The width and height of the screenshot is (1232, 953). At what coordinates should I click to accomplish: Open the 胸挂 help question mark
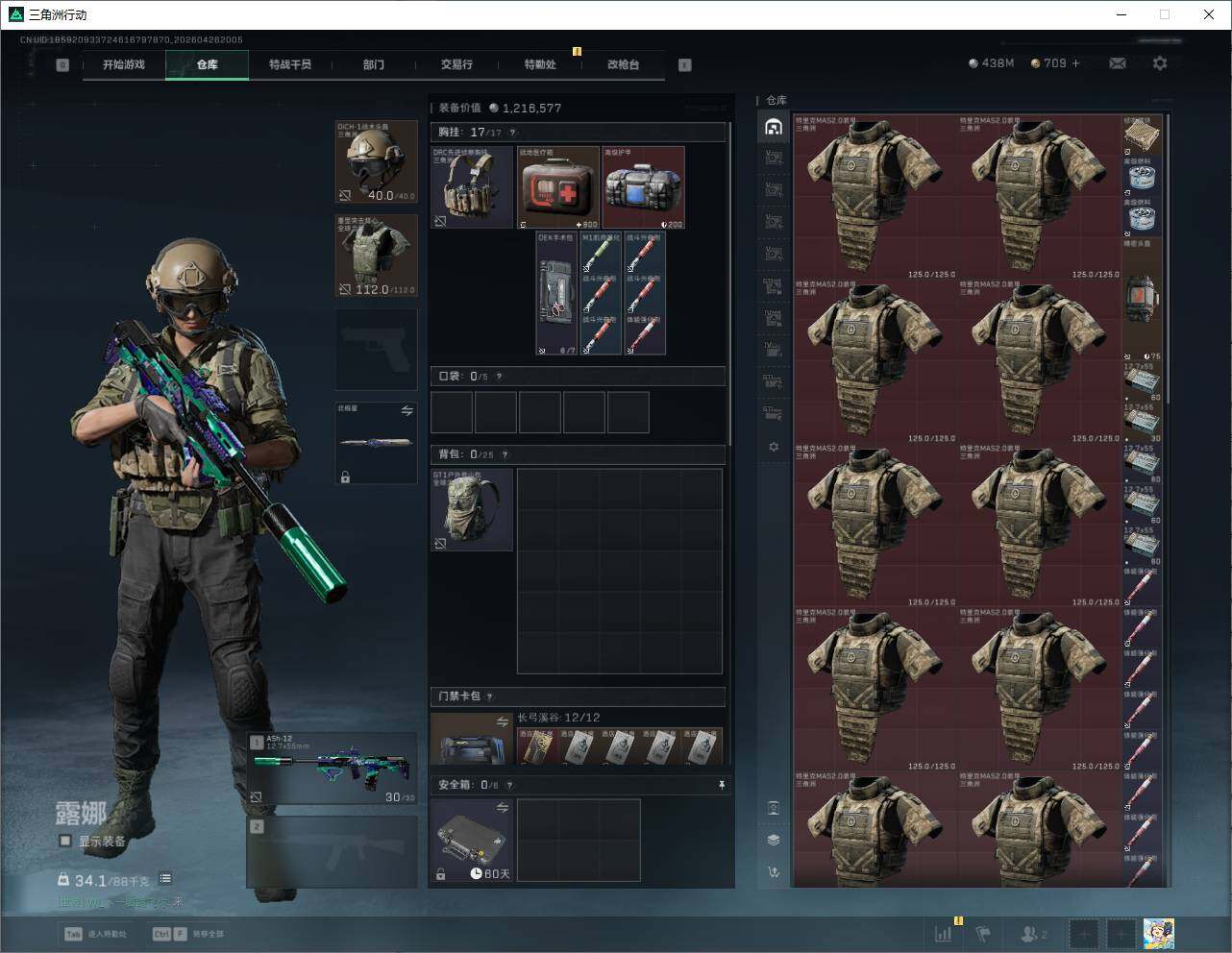point(512,133)
